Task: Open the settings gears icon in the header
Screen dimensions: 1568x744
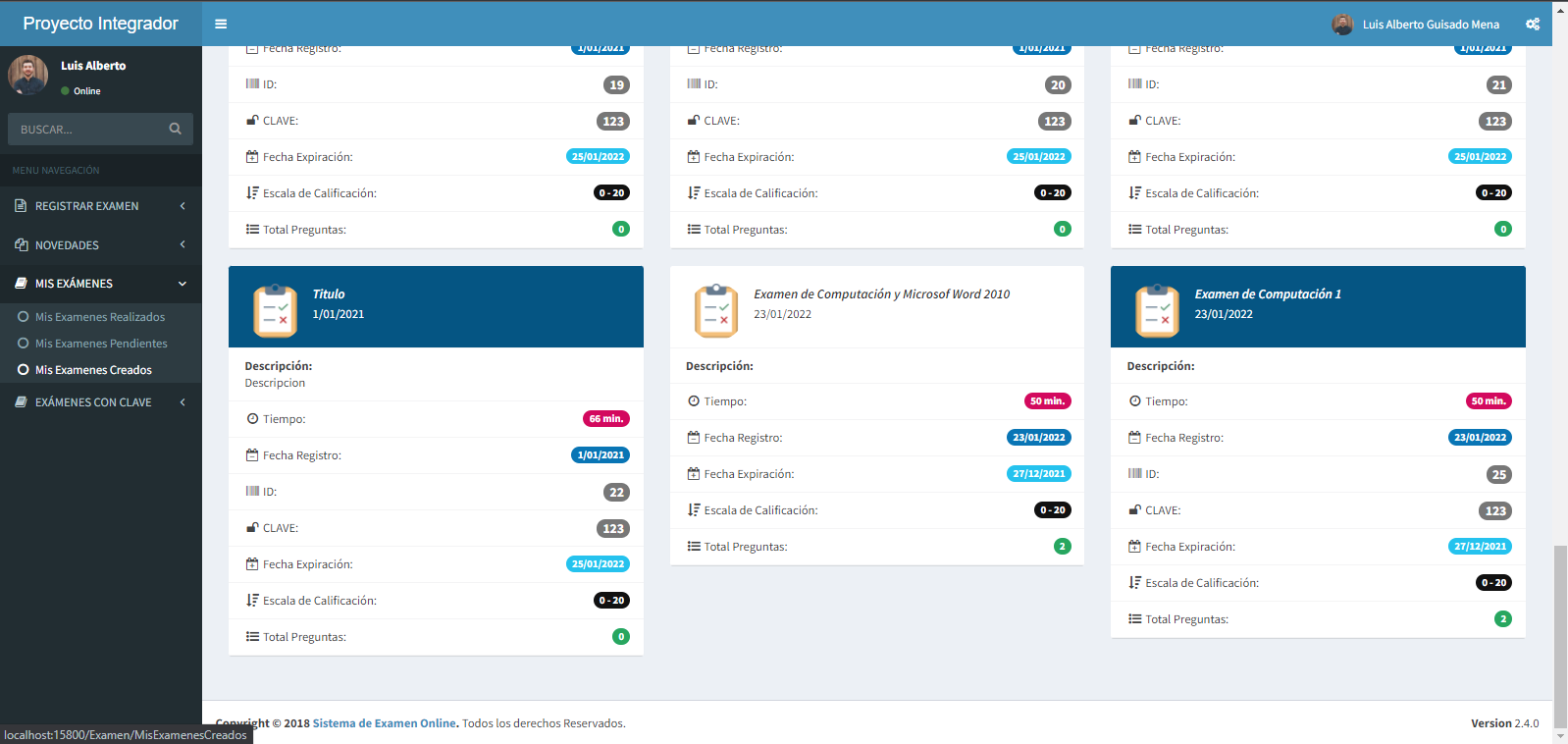Action: [1533, 24]
